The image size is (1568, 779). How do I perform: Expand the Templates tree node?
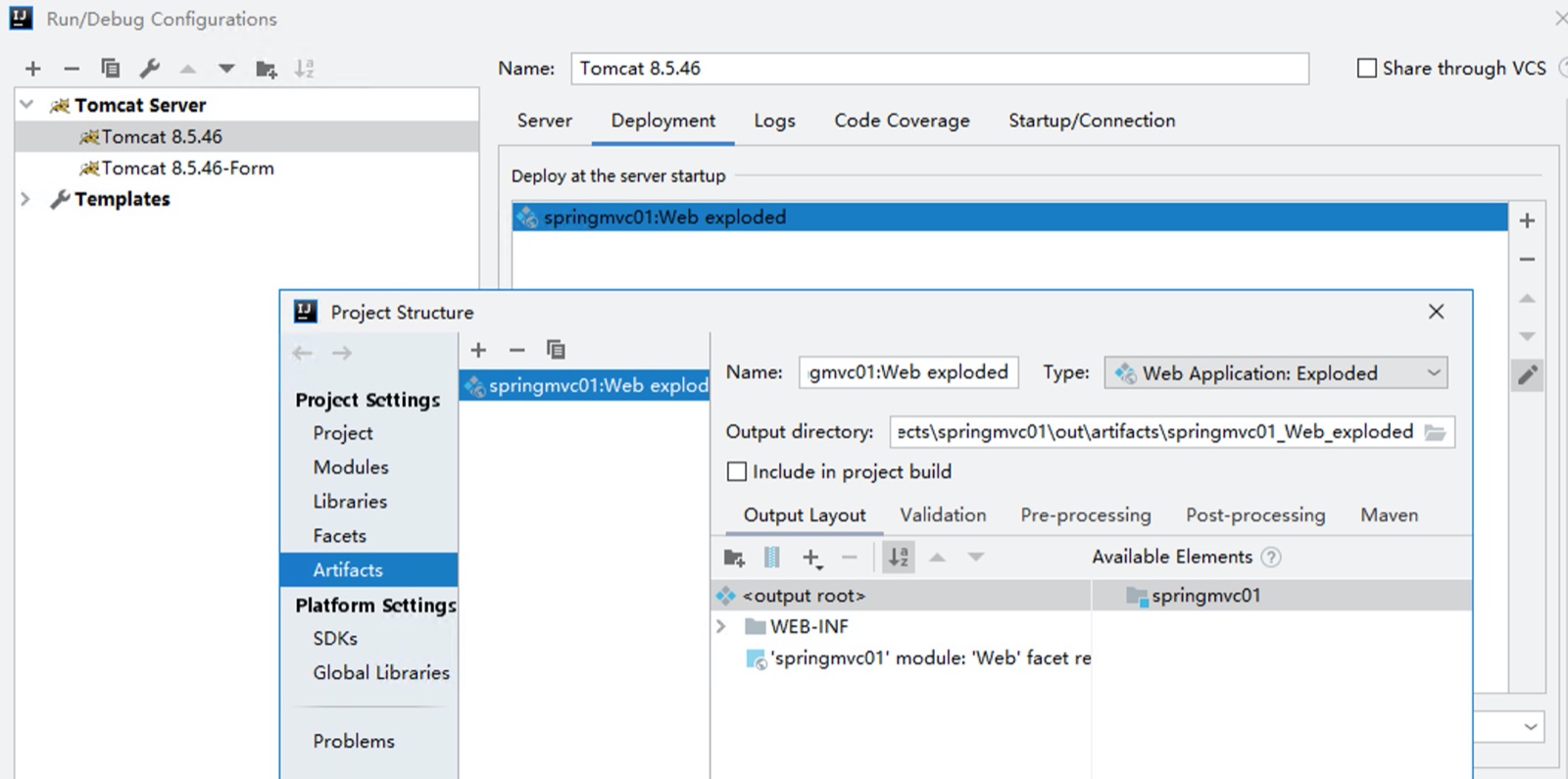tap(26, 199)
